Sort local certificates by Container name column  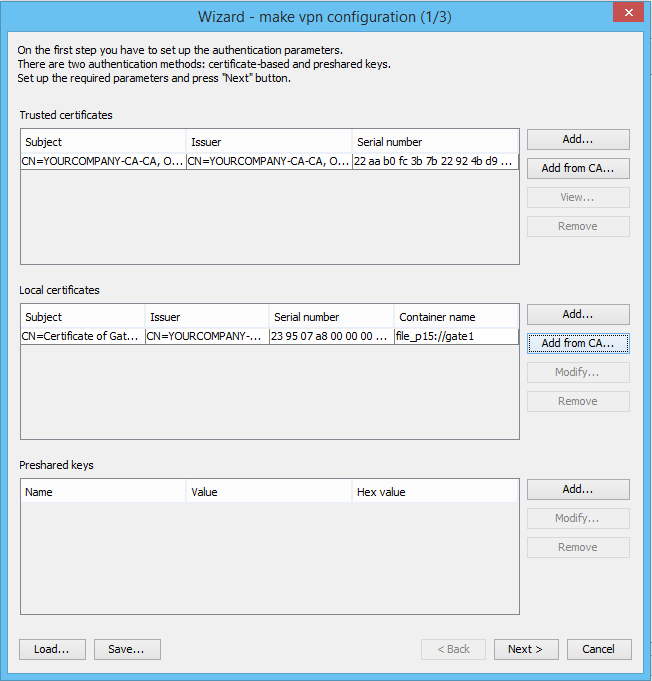(456, 317)
